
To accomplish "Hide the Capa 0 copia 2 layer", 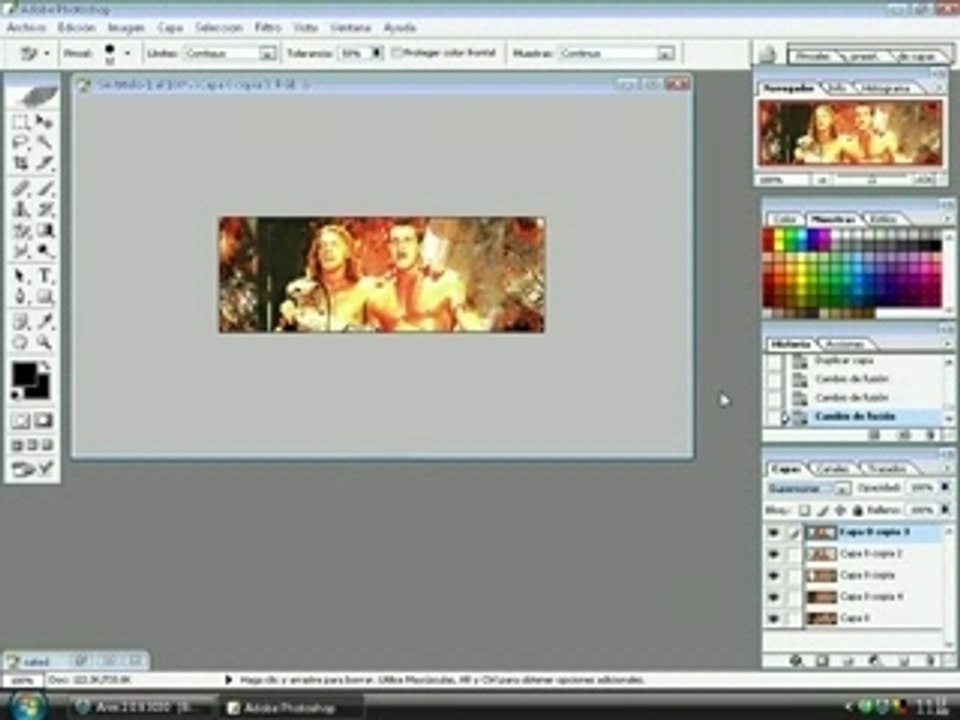I will [773, 554].
